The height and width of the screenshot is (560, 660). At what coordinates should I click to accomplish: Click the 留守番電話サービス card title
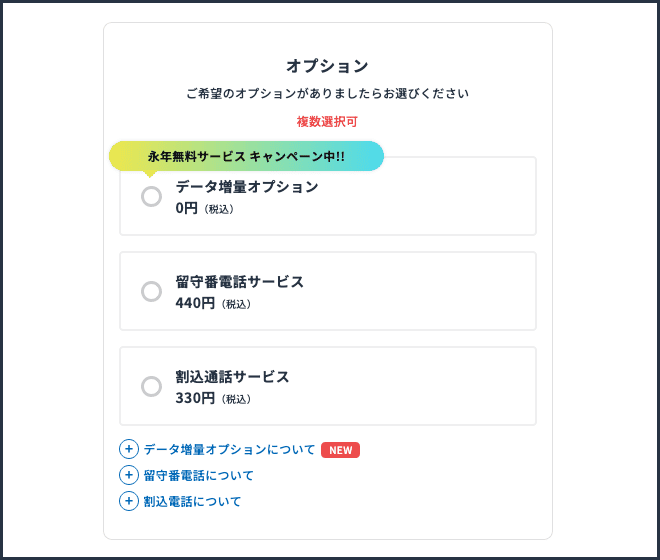point(240,282)
